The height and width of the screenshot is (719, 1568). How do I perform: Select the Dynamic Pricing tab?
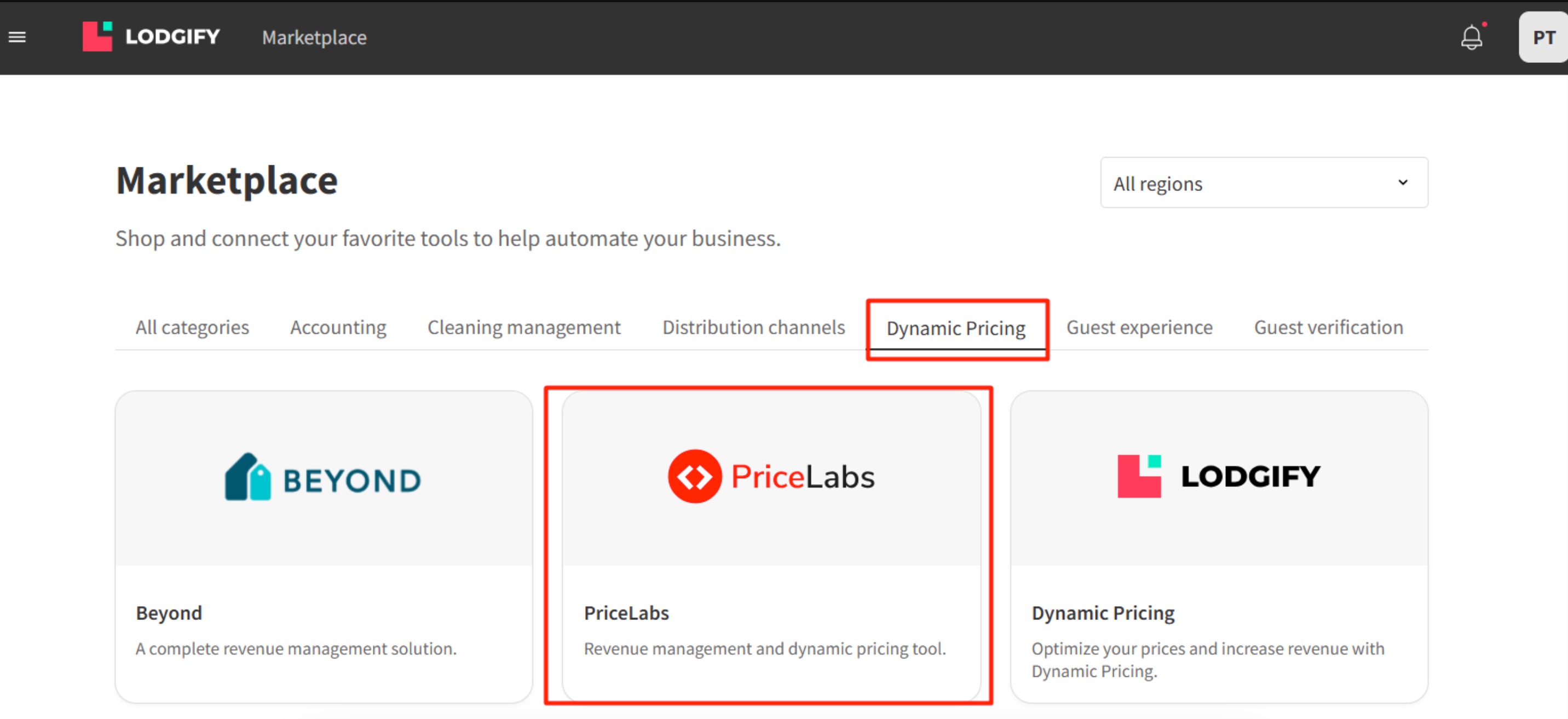(x=956, y=328)
